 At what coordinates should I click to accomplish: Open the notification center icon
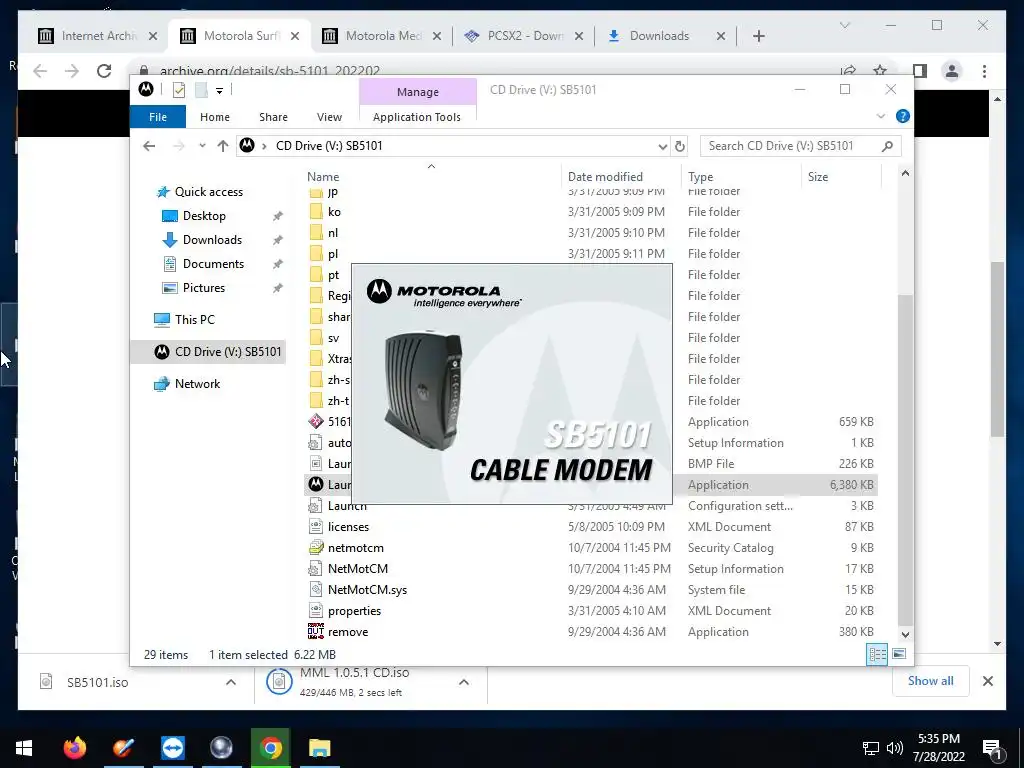click(991, 749)
